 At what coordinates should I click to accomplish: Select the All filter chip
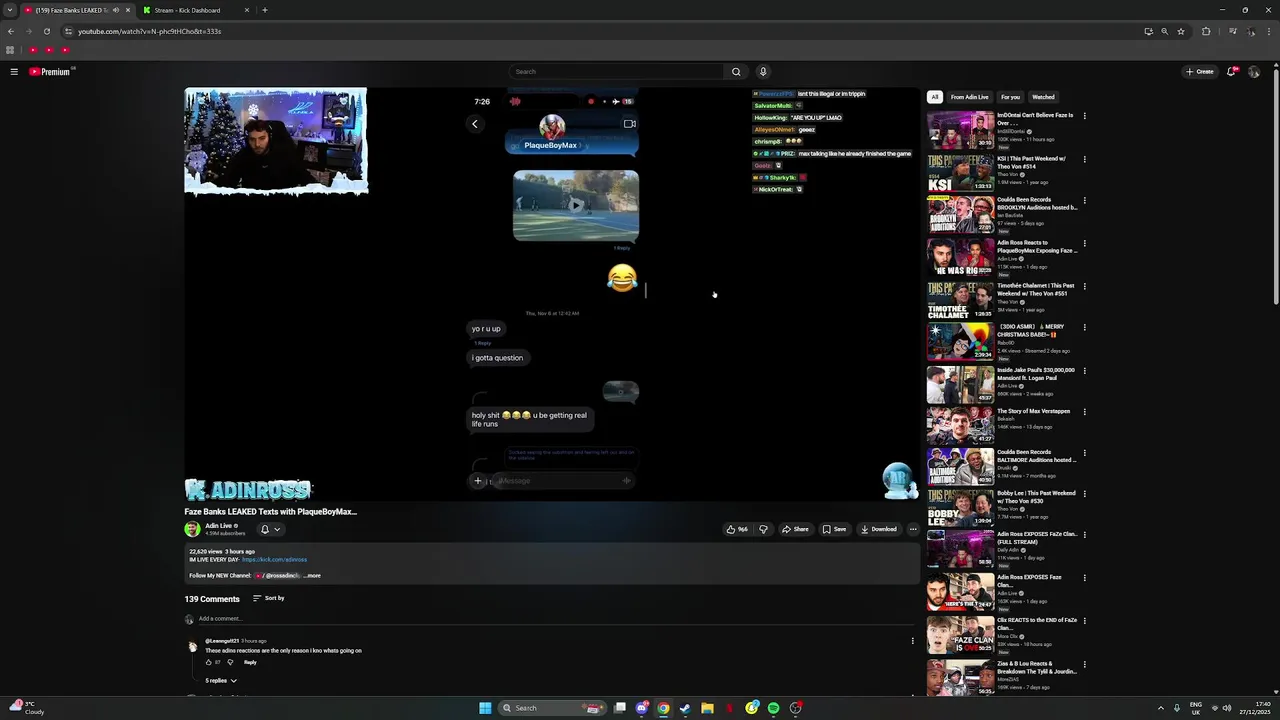pos(934,97)
